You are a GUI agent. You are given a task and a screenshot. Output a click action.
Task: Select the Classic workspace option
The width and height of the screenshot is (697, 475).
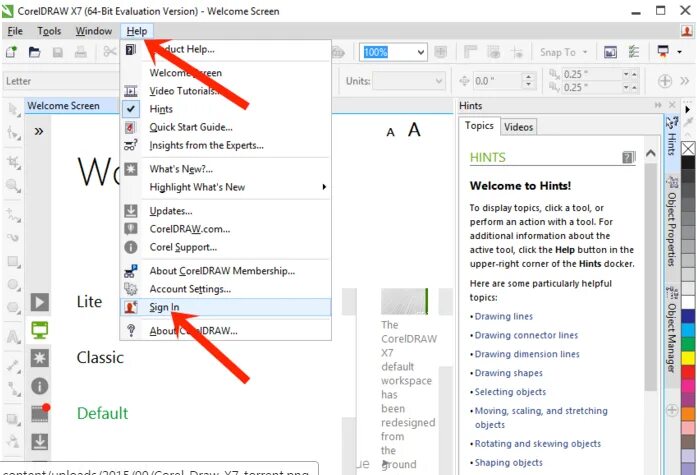[100, 358]
